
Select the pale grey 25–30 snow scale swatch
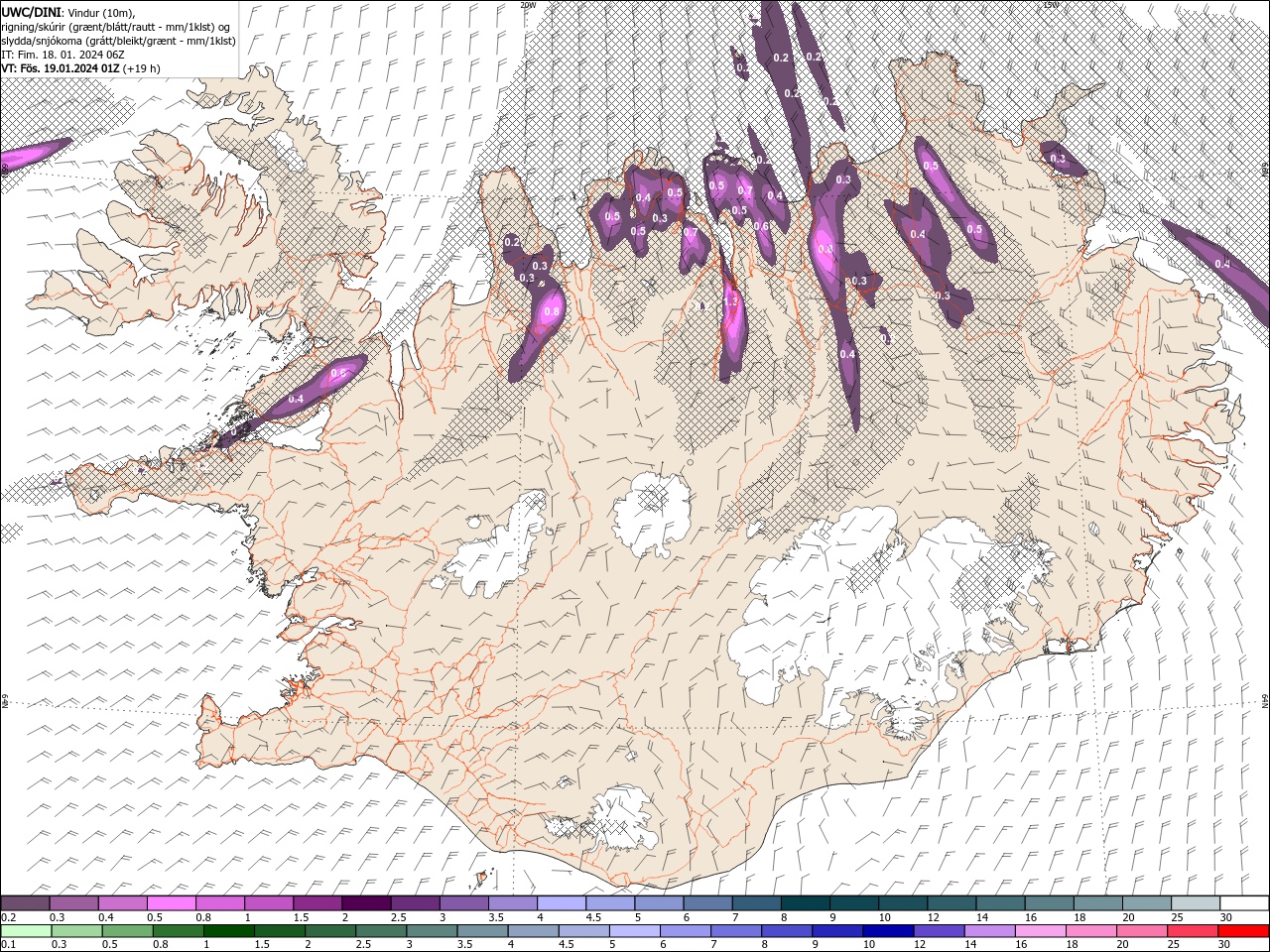click(1196, 903)
